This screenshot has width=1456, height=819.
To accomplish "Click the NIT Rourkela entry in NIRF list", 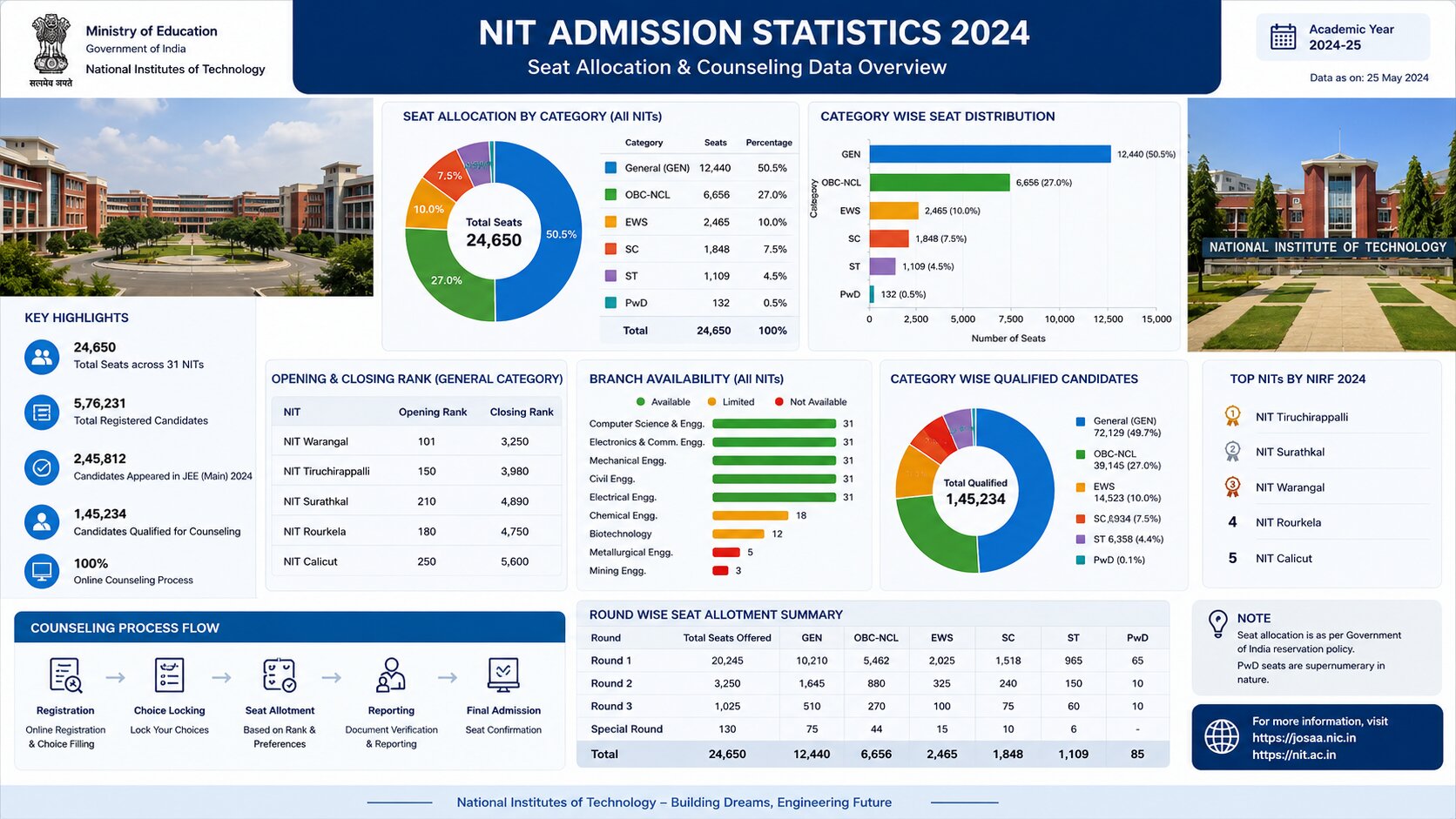I will (1288, 523).
